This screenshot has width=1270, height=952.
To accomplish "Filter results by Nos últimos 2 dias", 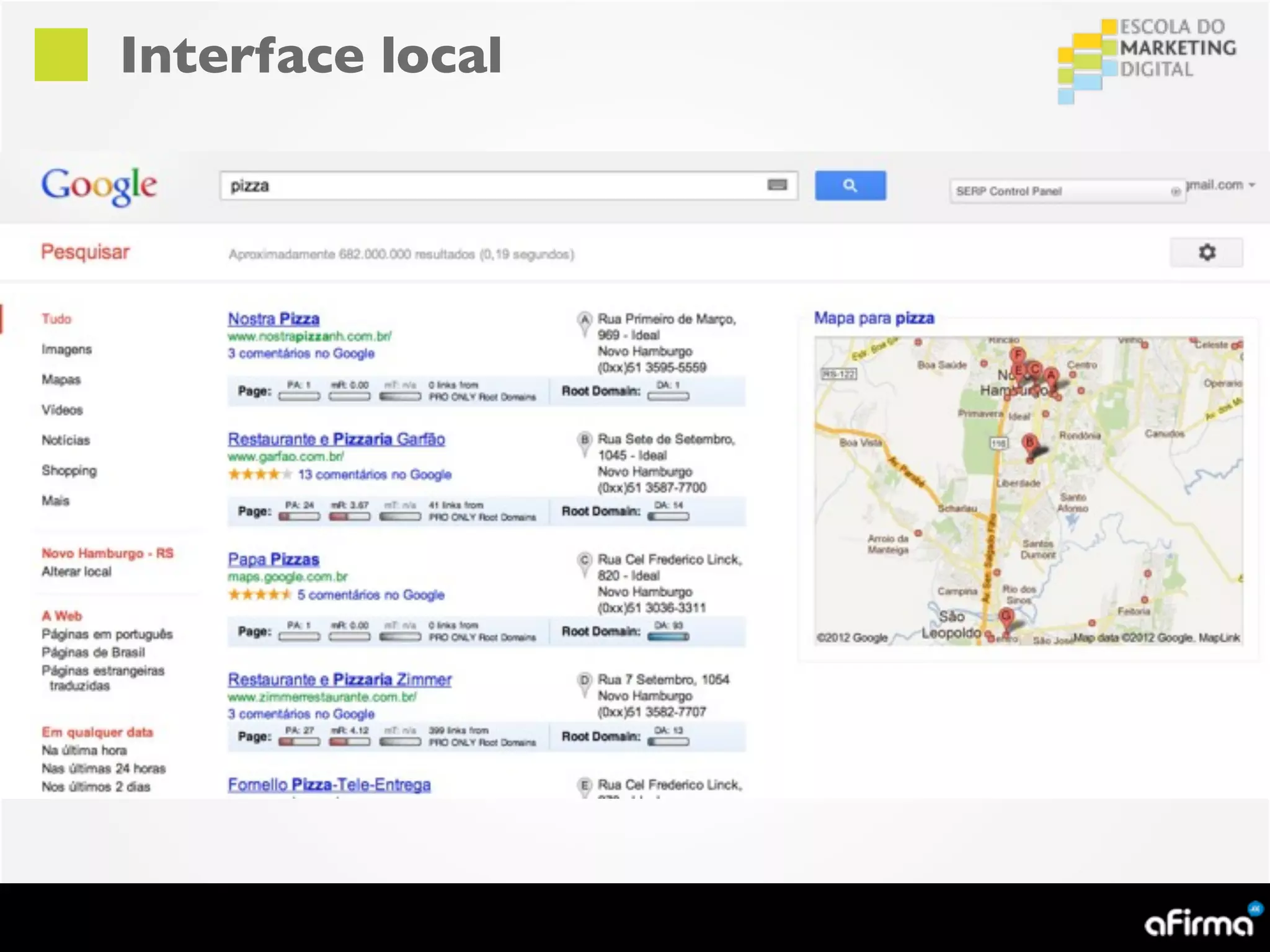I will pos(96,787).
